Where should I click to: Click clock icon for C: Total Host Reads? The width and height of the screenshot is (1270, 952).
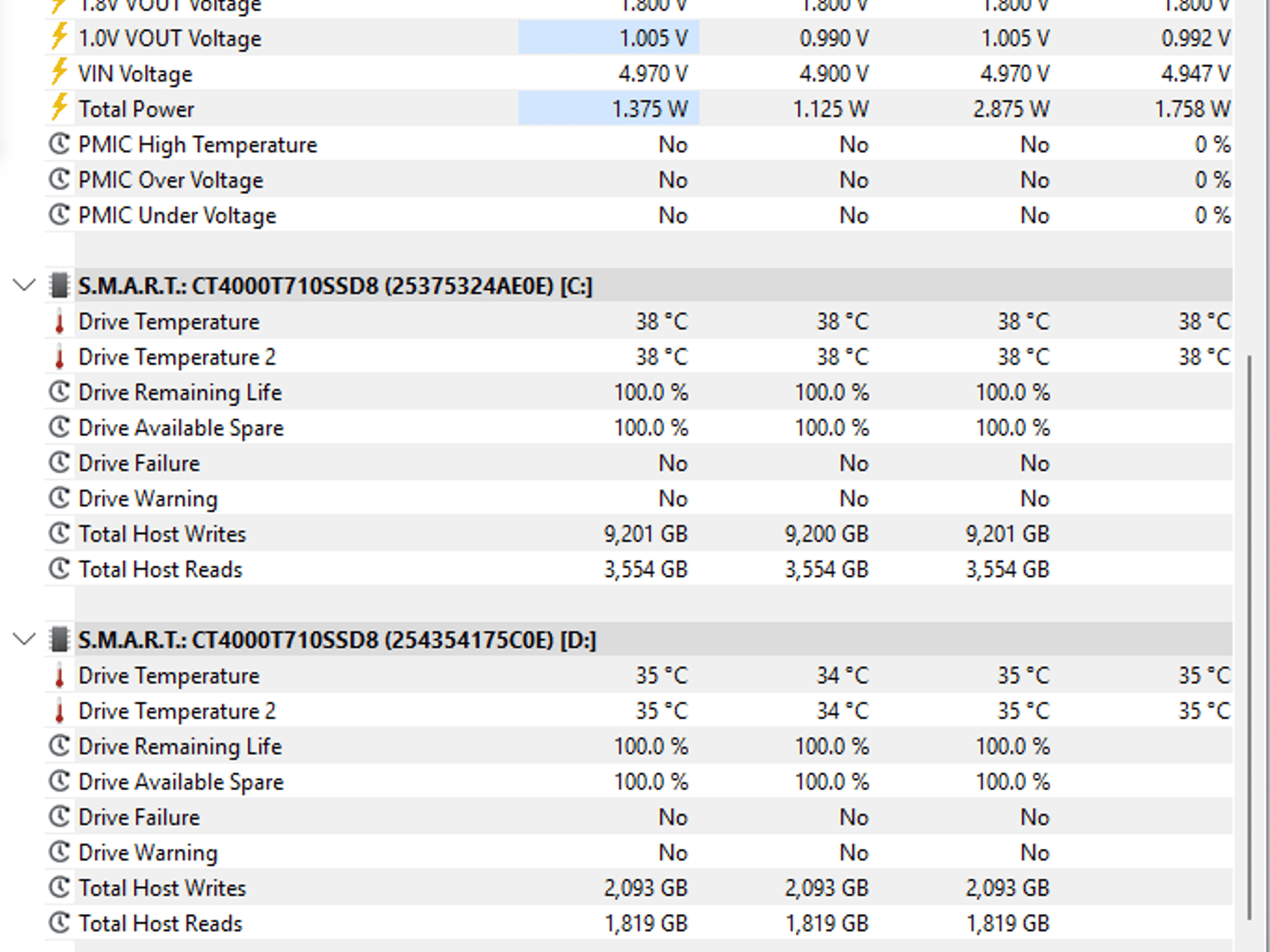click(59, 568)
